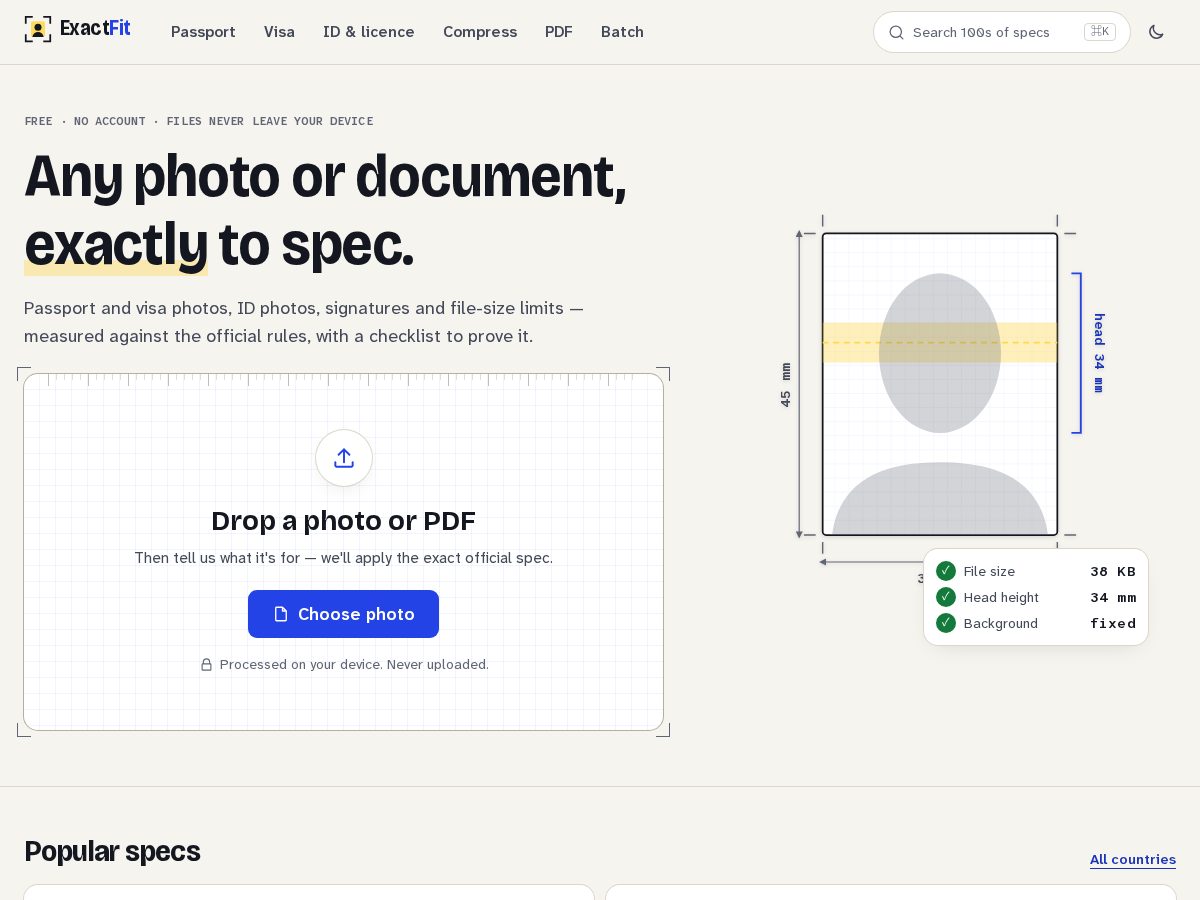The image size is (1200, 900).
Task: Click the 'head 34 mm' bracket label
Action: pos(1099,353)
